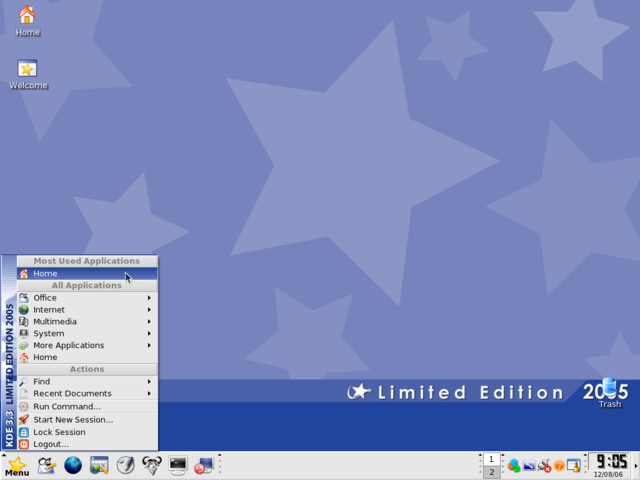
Task: Expand the More Applications submenu
Action: click(x=87, y=345)
